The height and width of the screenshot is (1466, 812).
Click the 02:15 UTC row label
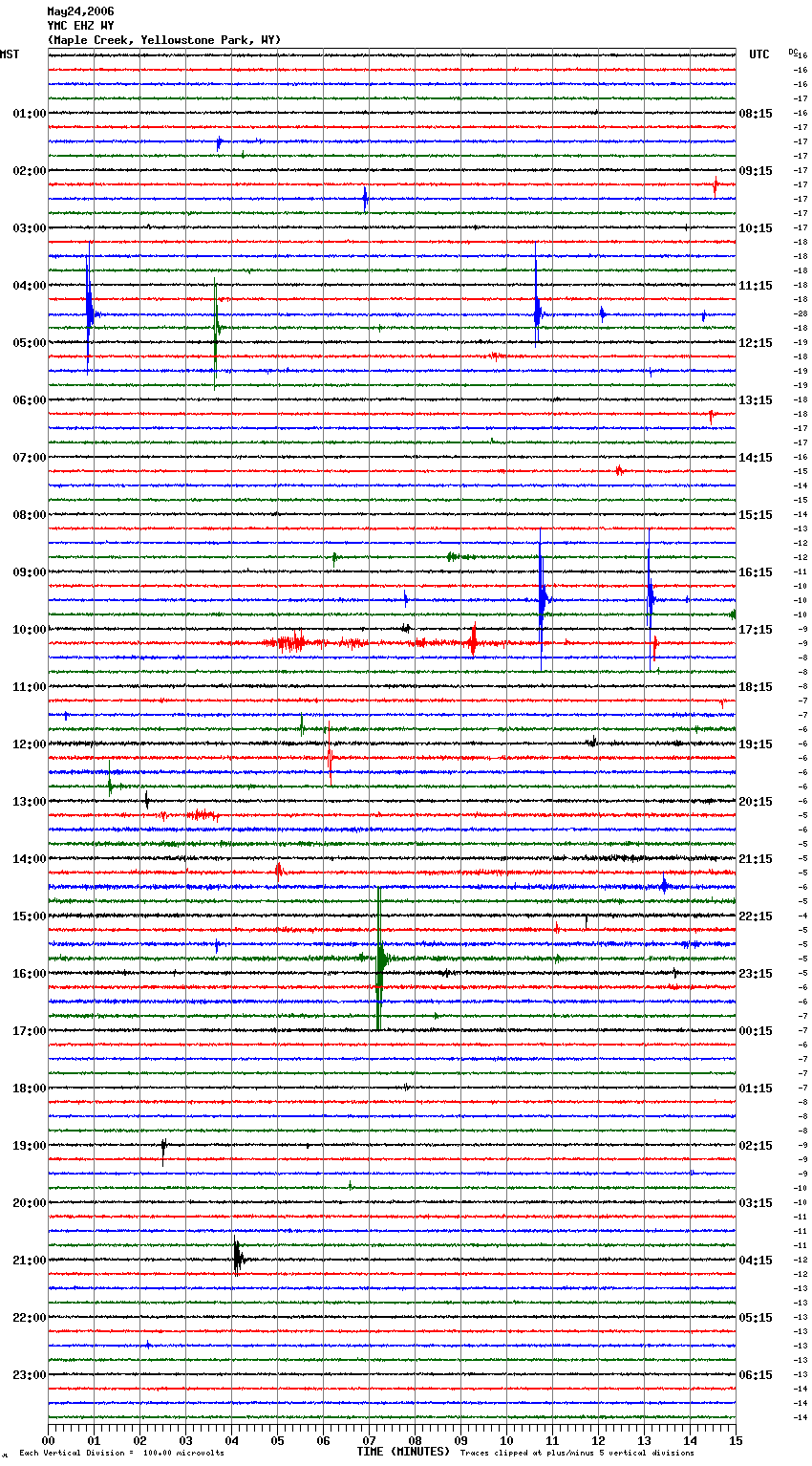tap(756, 1146)
